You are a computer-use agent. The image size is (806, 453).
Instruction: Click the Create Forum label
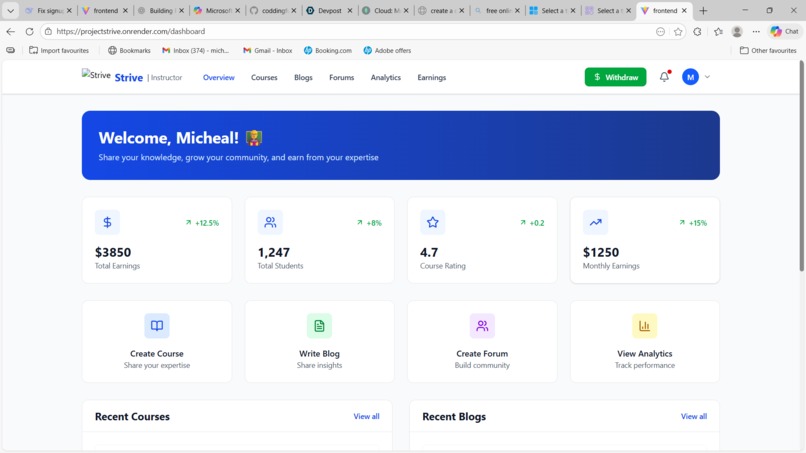tap(482, 354)
